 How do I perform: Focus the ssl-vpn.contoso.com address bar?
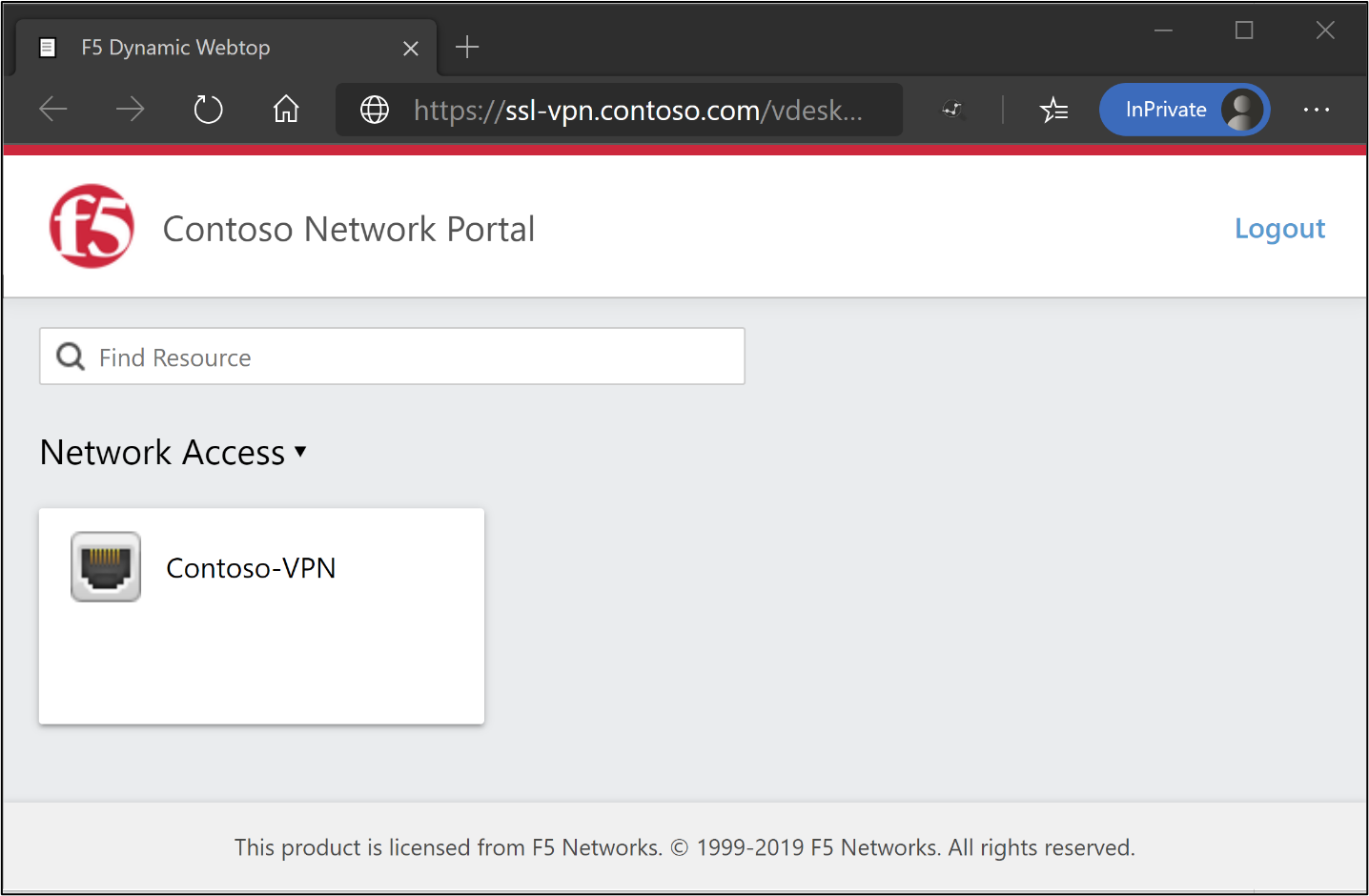637,110
